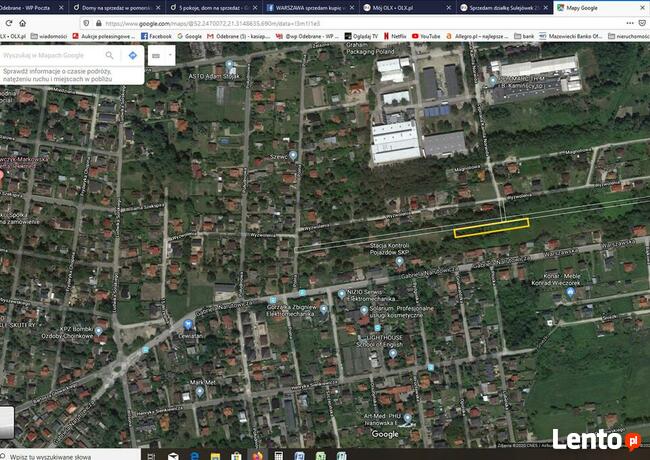Open the 'nieruchomosci' bookmarks folder
Image resolution: width=650 pixels, height=460 pixels.
click(x=629, y=36)
